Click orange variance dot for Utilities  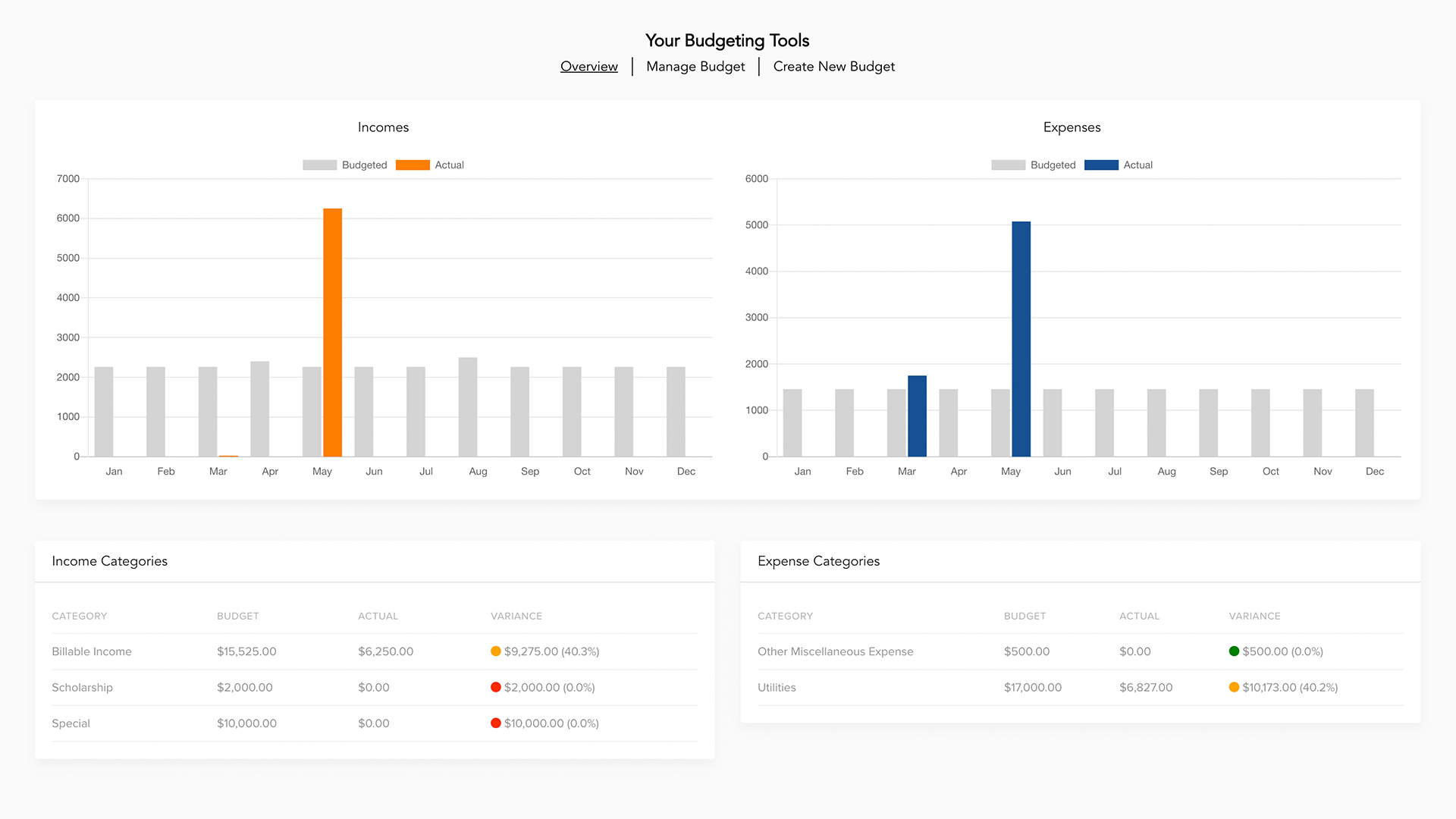coord(1234,688)
